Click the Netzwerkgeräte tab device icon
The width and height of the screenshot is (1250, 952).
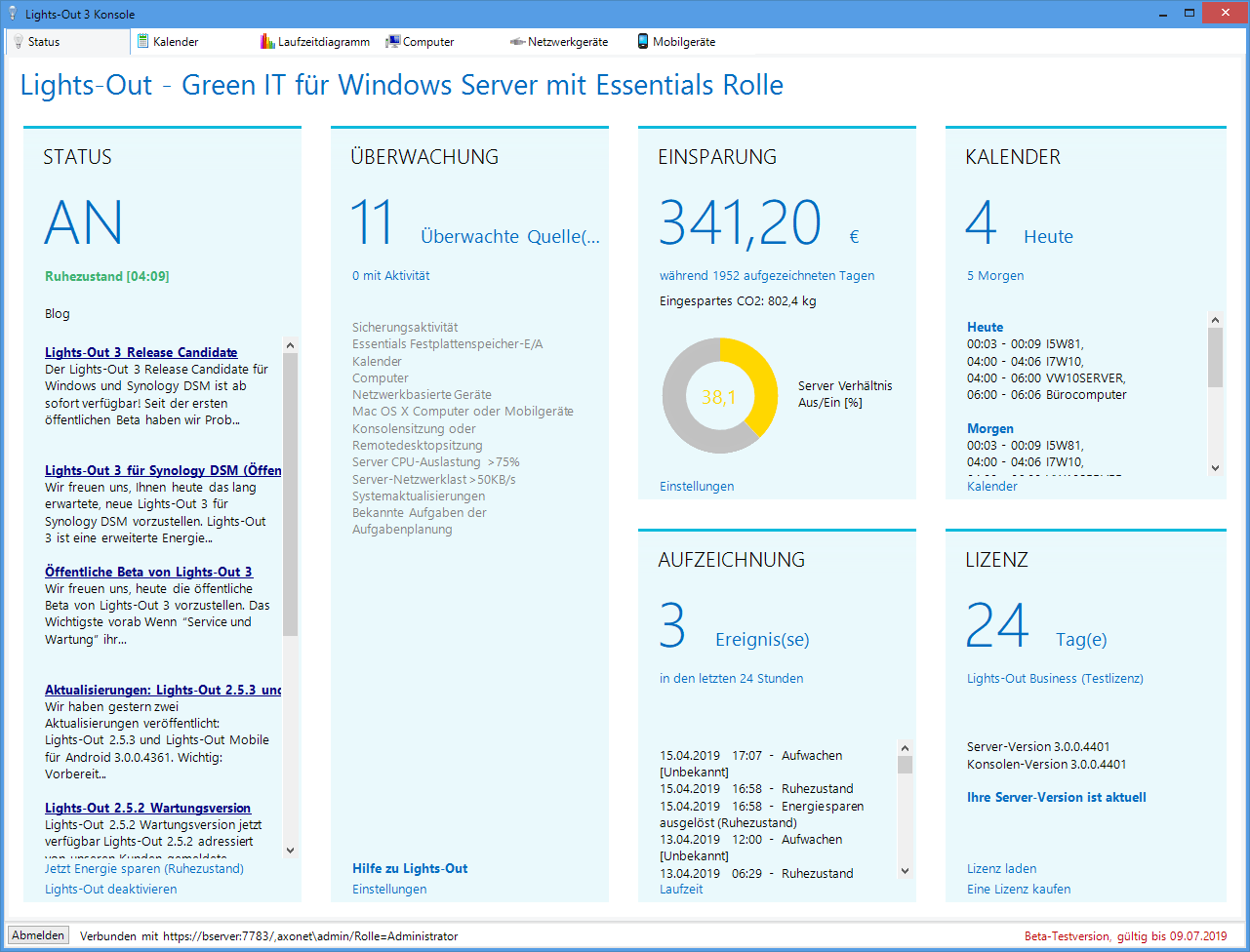tap(517, 42)
